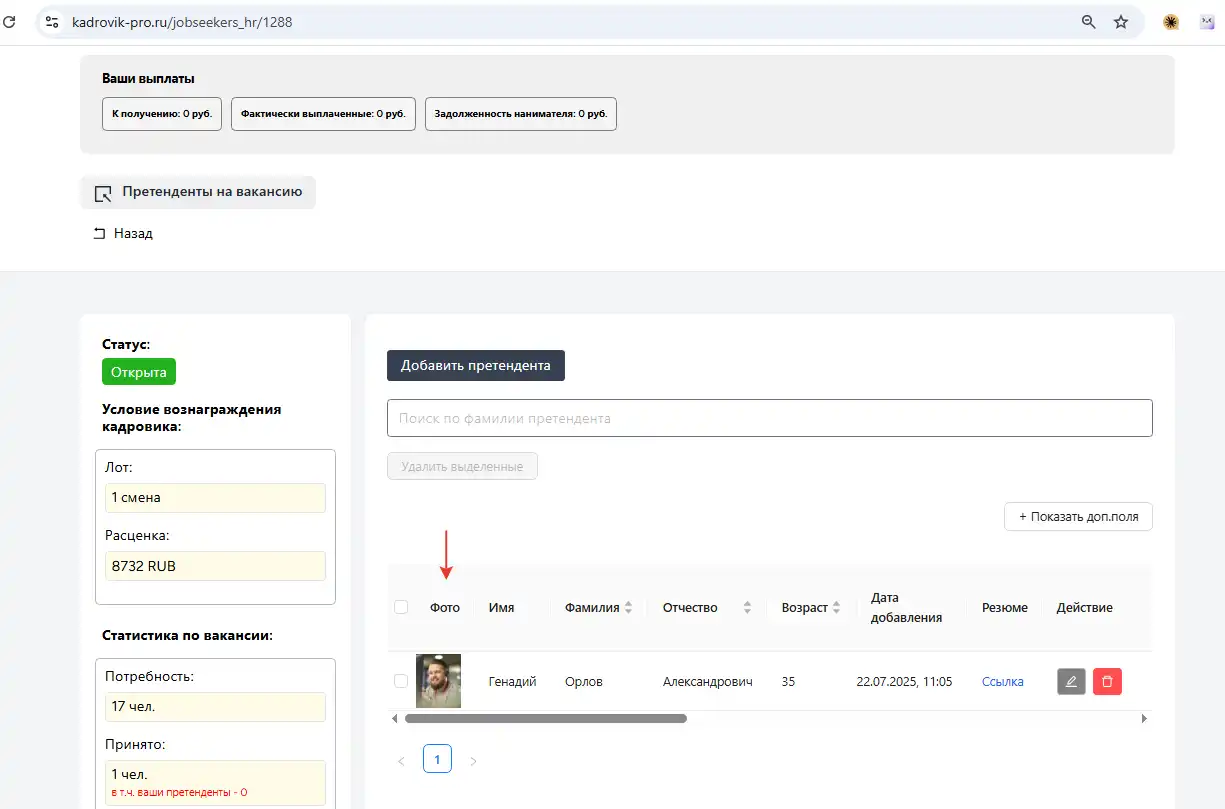The height and width of the screenshot is (809, 1225).
Task: Open the resume Ссылка link
Action: coord(1002,682)
